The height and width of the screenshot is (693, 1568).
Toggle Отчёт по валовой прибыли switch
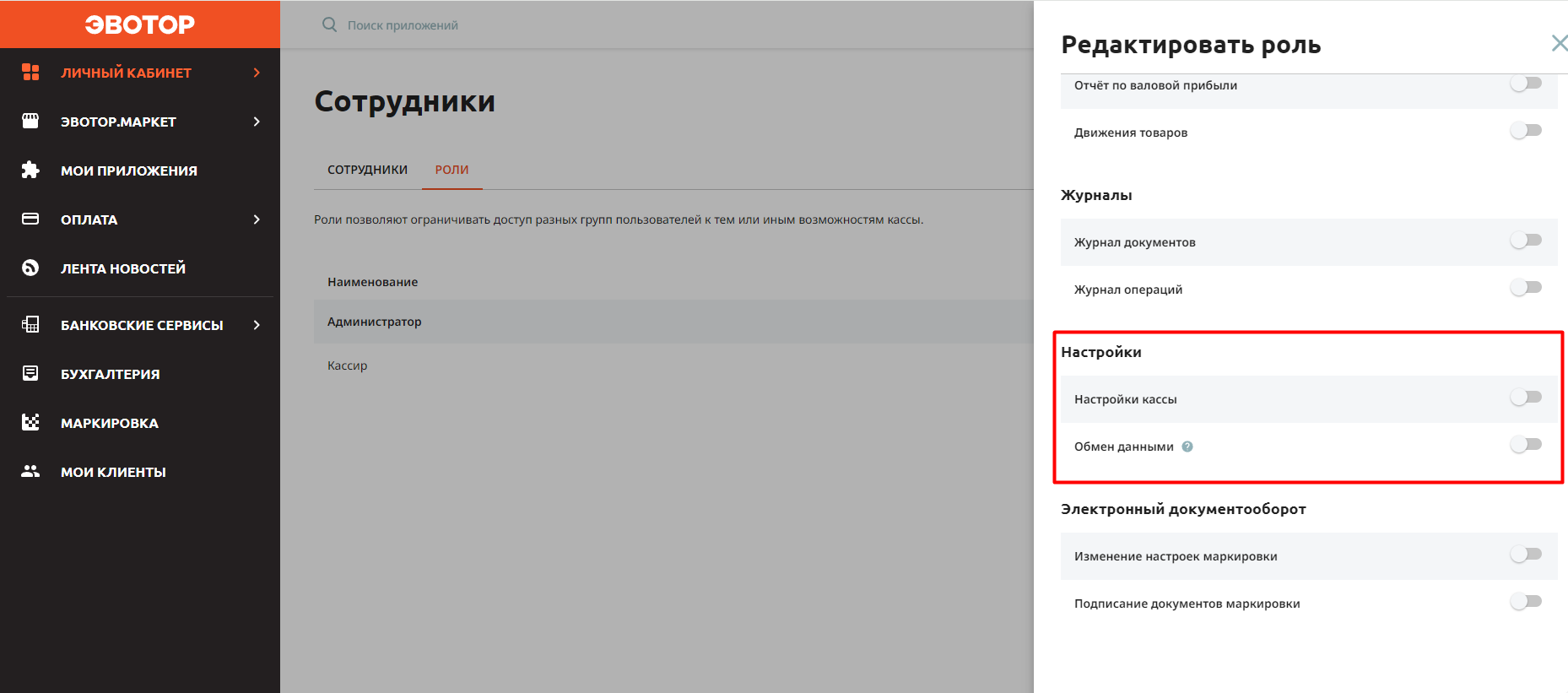tap(1526, 84)
